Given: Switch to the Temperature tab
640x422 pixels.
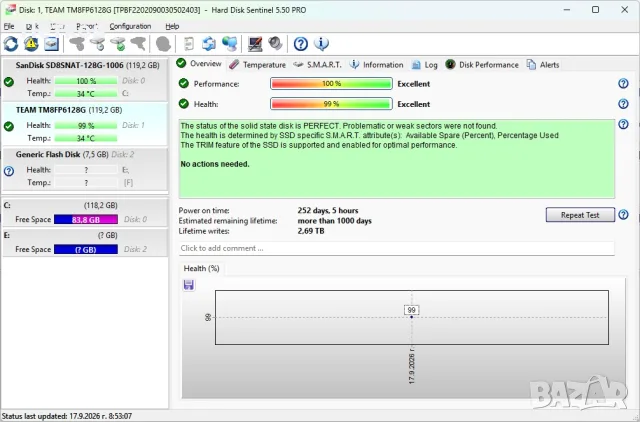Looking at the screenshot, I should (258, 64).
